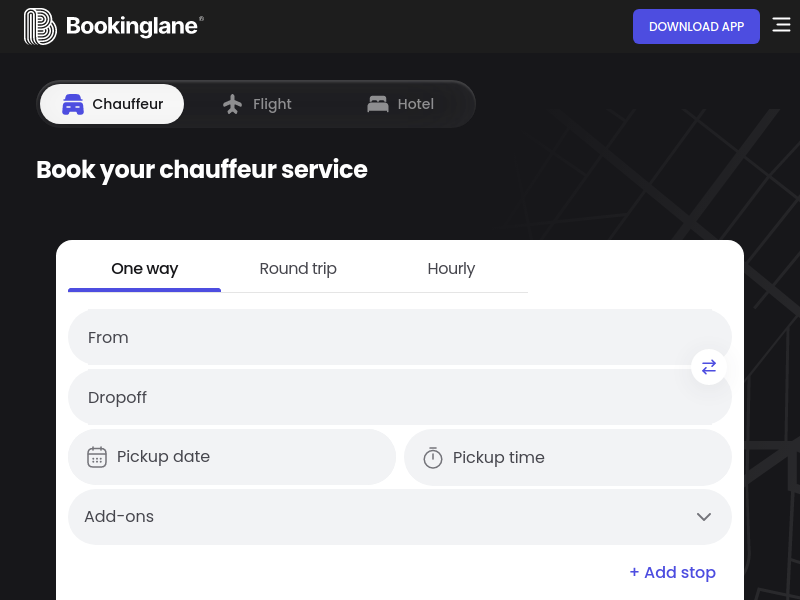Screen dimensions: 800x600
Task: Click the Download App button
Action: 696,27
